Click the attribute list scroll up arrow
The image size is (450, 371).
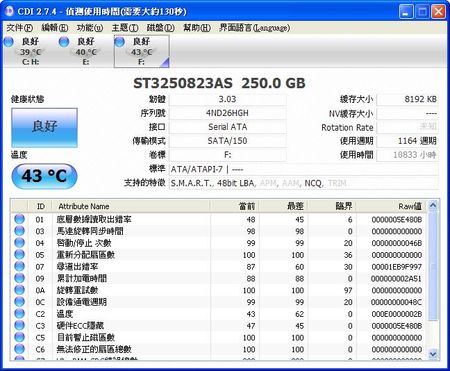point(433,206)
